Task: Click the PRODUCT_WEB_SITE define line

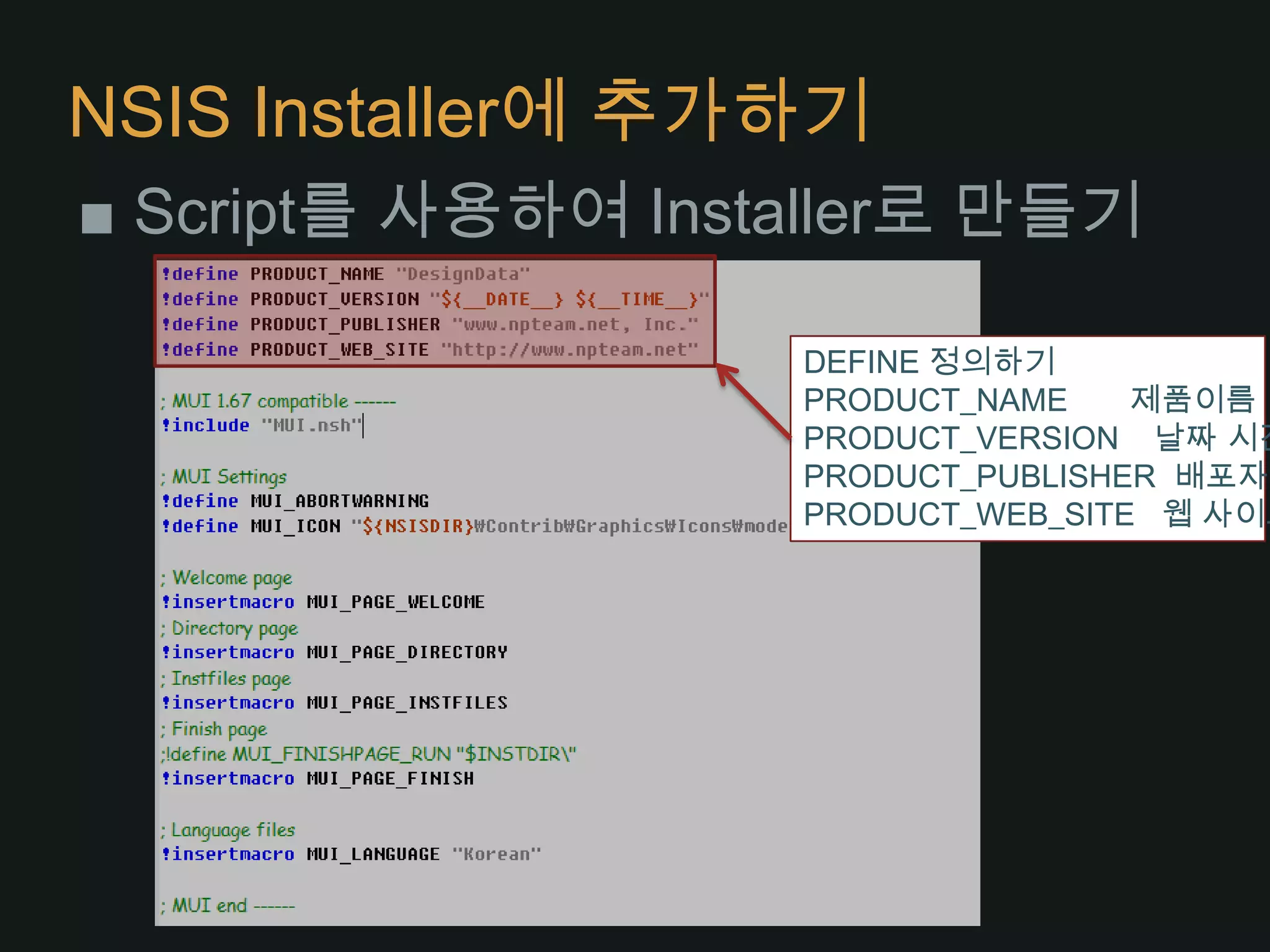Action: click(x=430, y=350)
